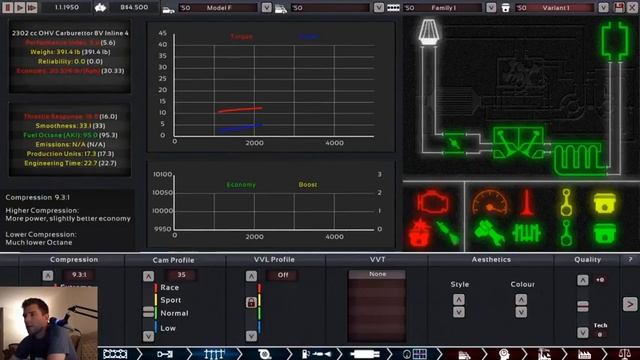Click the green piston icon
The image size is (640, 360).
point(604,233)
